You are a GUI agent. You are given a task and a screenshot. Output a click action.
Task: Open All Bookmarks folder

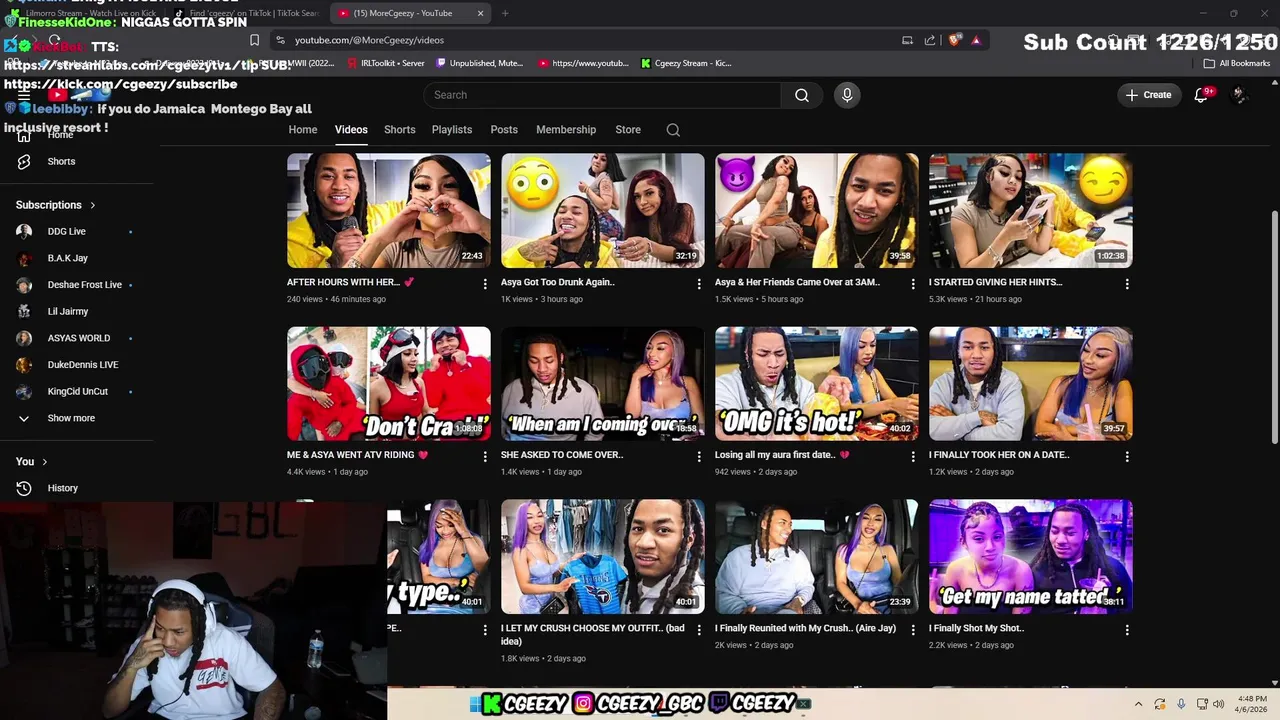click(x=1237, y=63)
